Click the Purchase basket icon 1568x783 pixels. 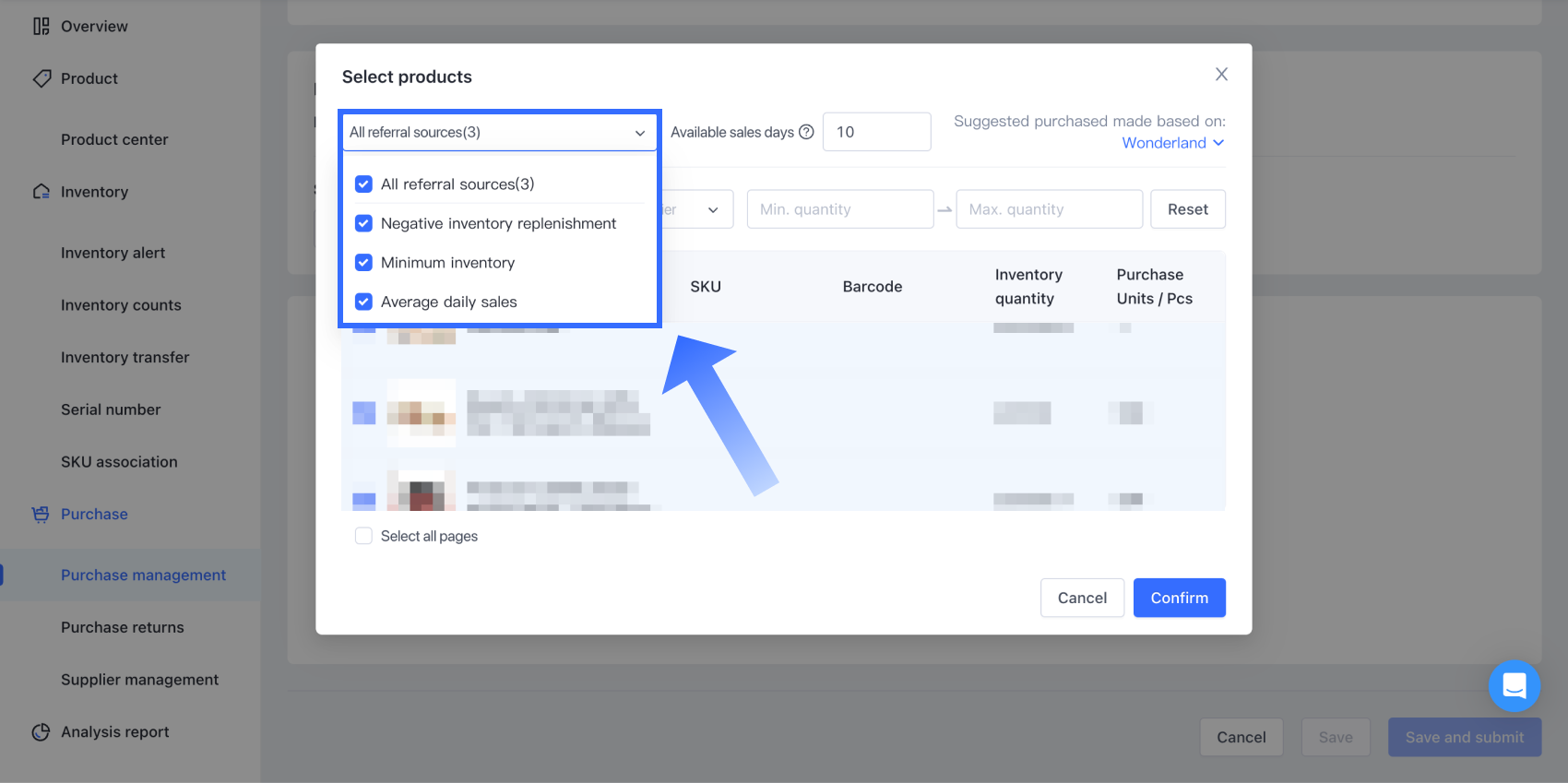point(41,514)
